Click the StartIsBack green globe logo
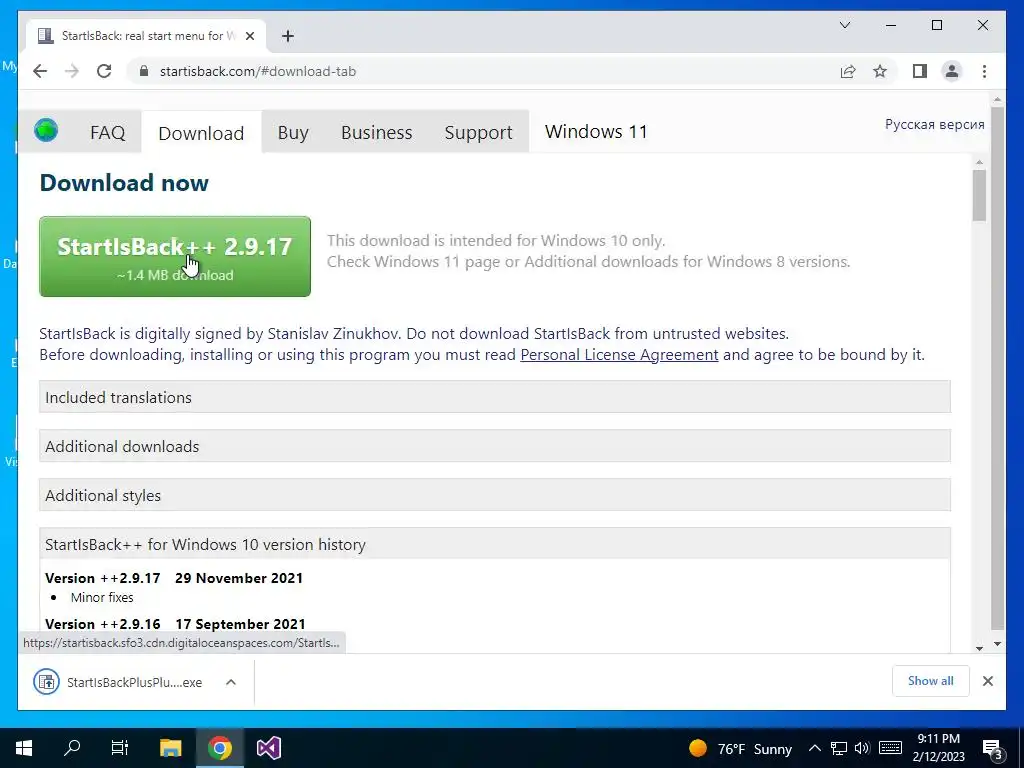Image resolution: width=1024 pixels, height=768 pixels. point(46,130)
